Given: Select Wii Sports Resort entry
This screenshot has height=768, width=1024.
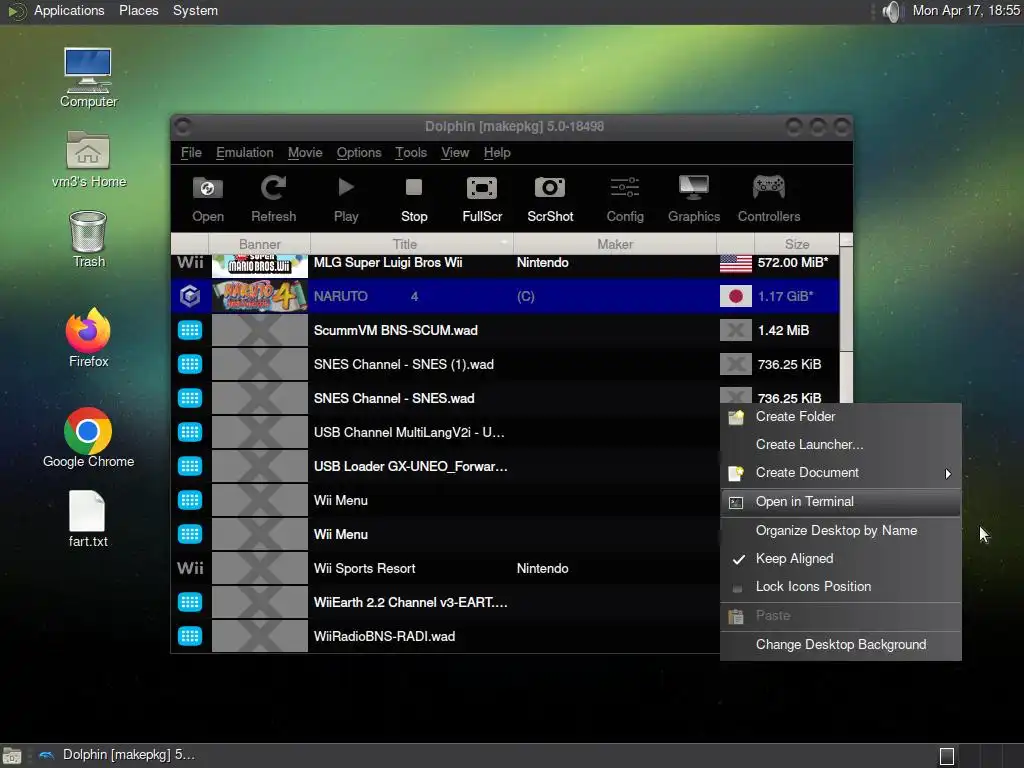Looking at the screenshot, I should click(x=364, y=568).
